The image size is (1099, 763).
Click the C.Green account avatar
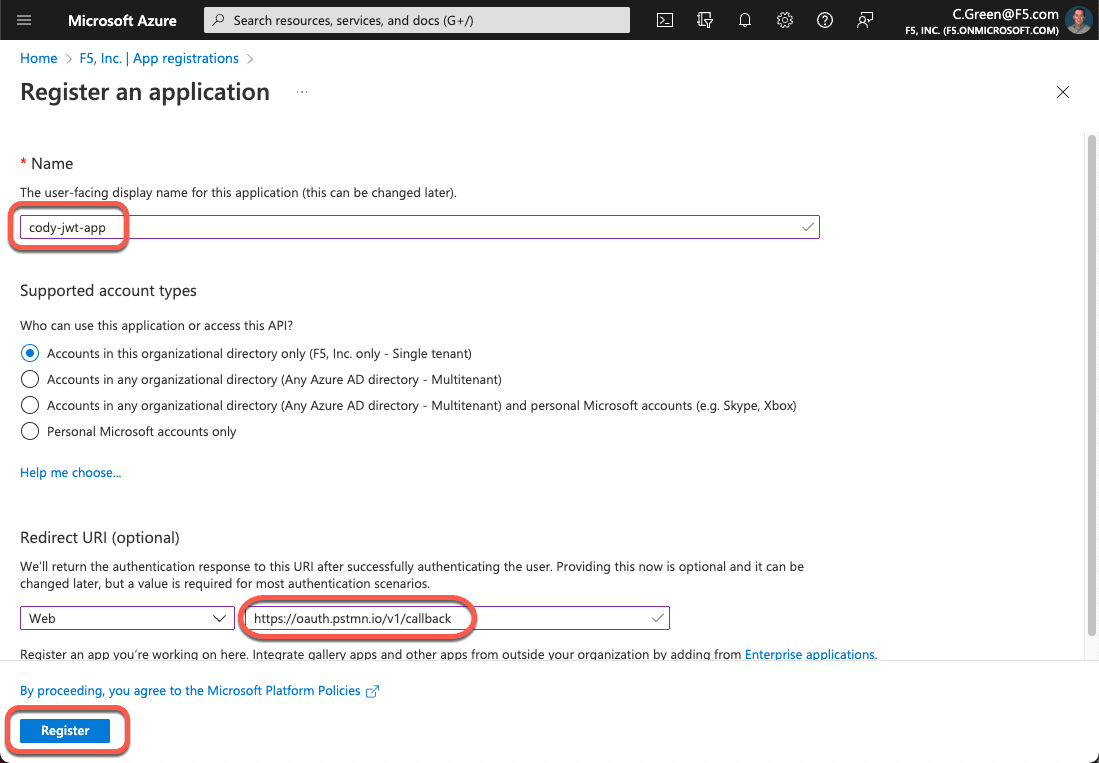(1078, 19)
